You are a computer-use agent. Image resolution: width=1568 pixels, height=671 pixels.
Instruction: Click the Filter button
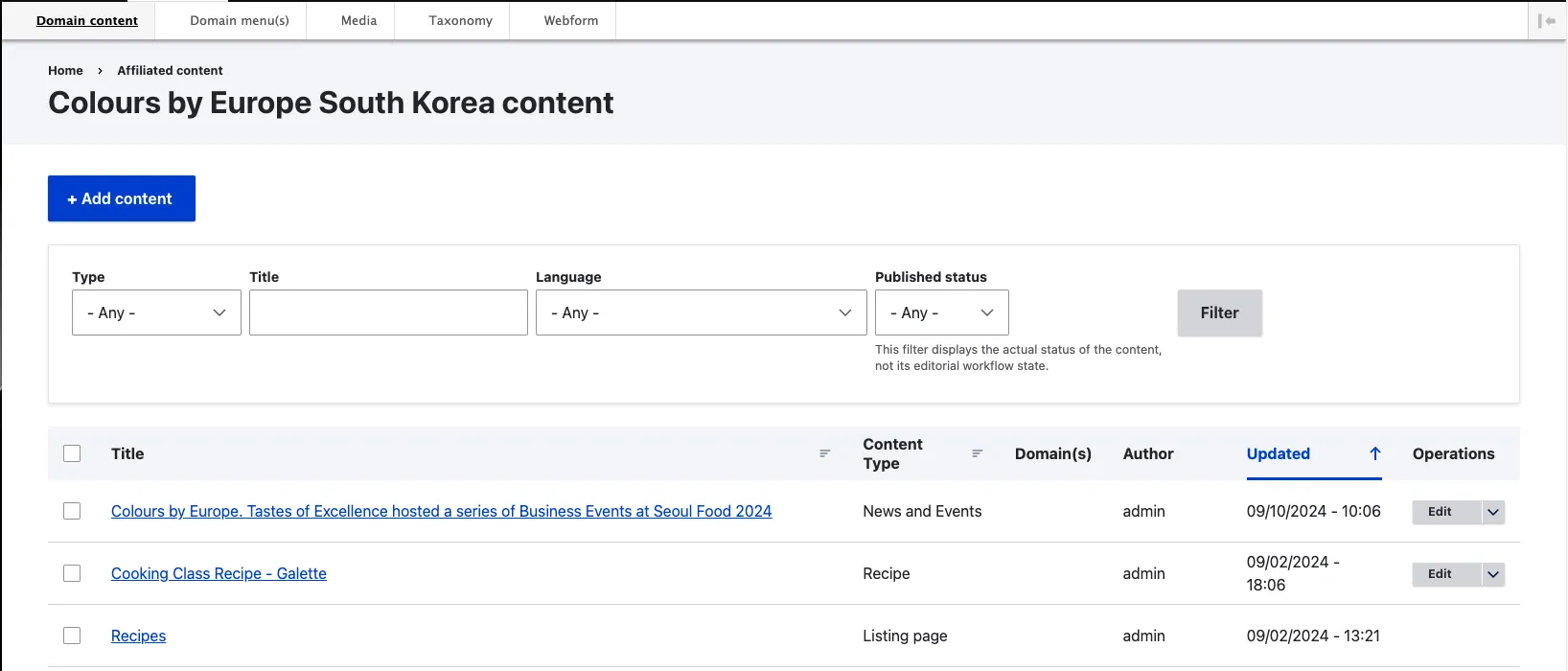point(1219,312)
